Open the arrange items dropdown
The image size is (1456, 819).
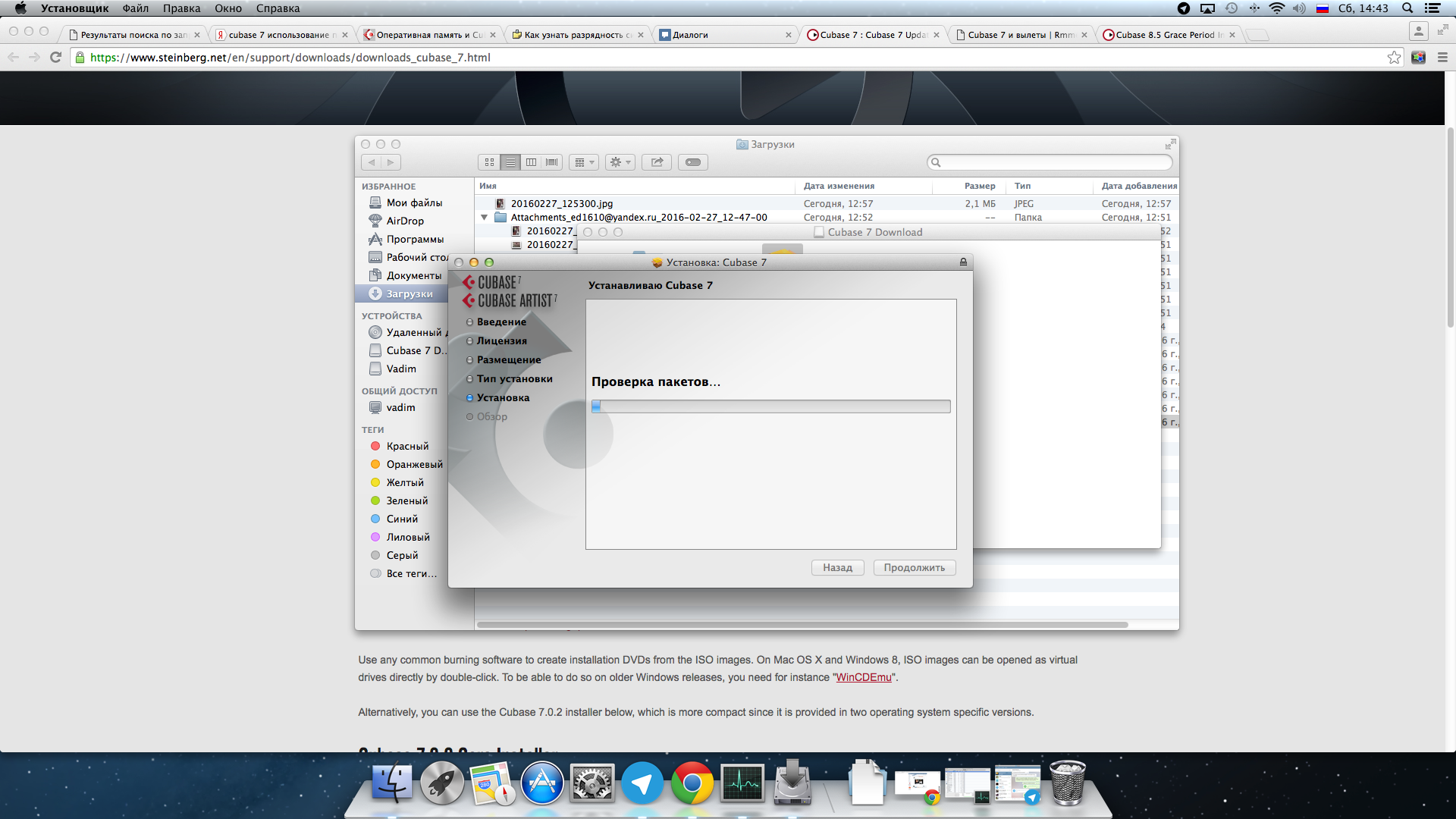point(584,162)
